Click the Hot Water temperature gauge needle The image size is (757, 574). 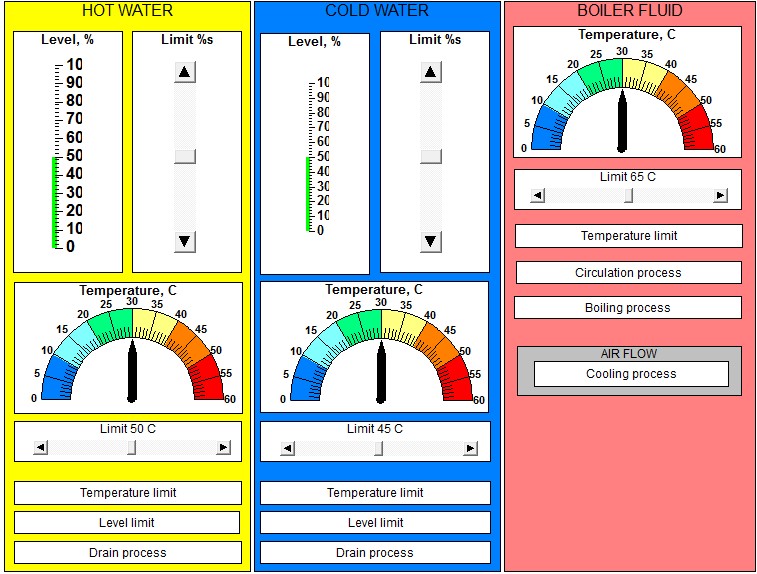[x=132, y=371]
